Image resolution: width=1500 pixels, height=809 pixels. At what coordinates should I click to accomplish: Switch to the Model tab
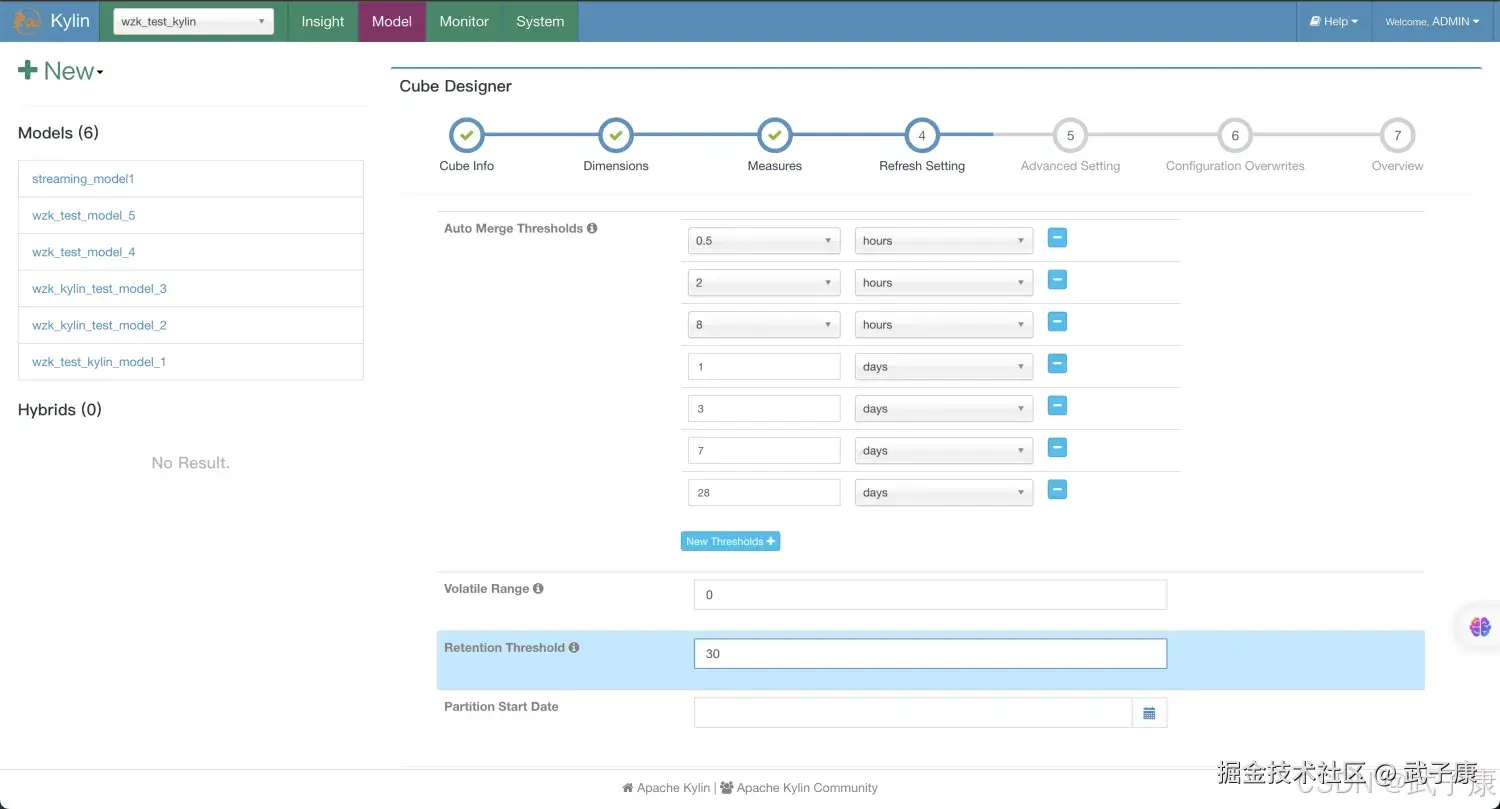pyautogui.click(x=392, y=21)
